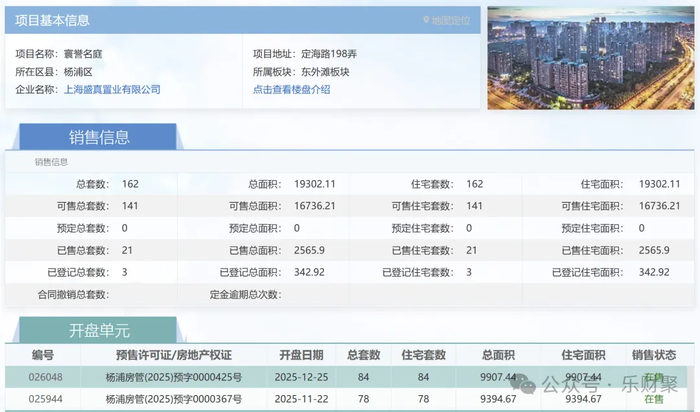The width and height of the screenshot is (700, 412).
Task: Click the 总套数 label in sales info
Action: click(x=92, y=184)
